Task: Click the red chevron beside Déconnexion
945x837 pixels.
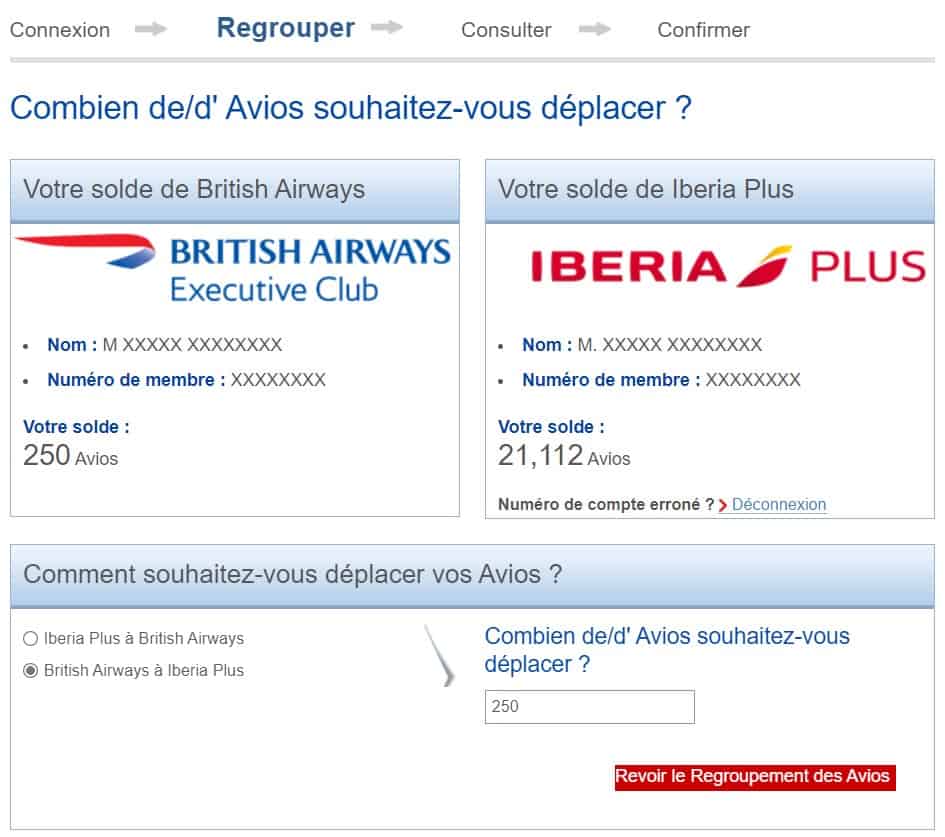Action: (723, 505)
